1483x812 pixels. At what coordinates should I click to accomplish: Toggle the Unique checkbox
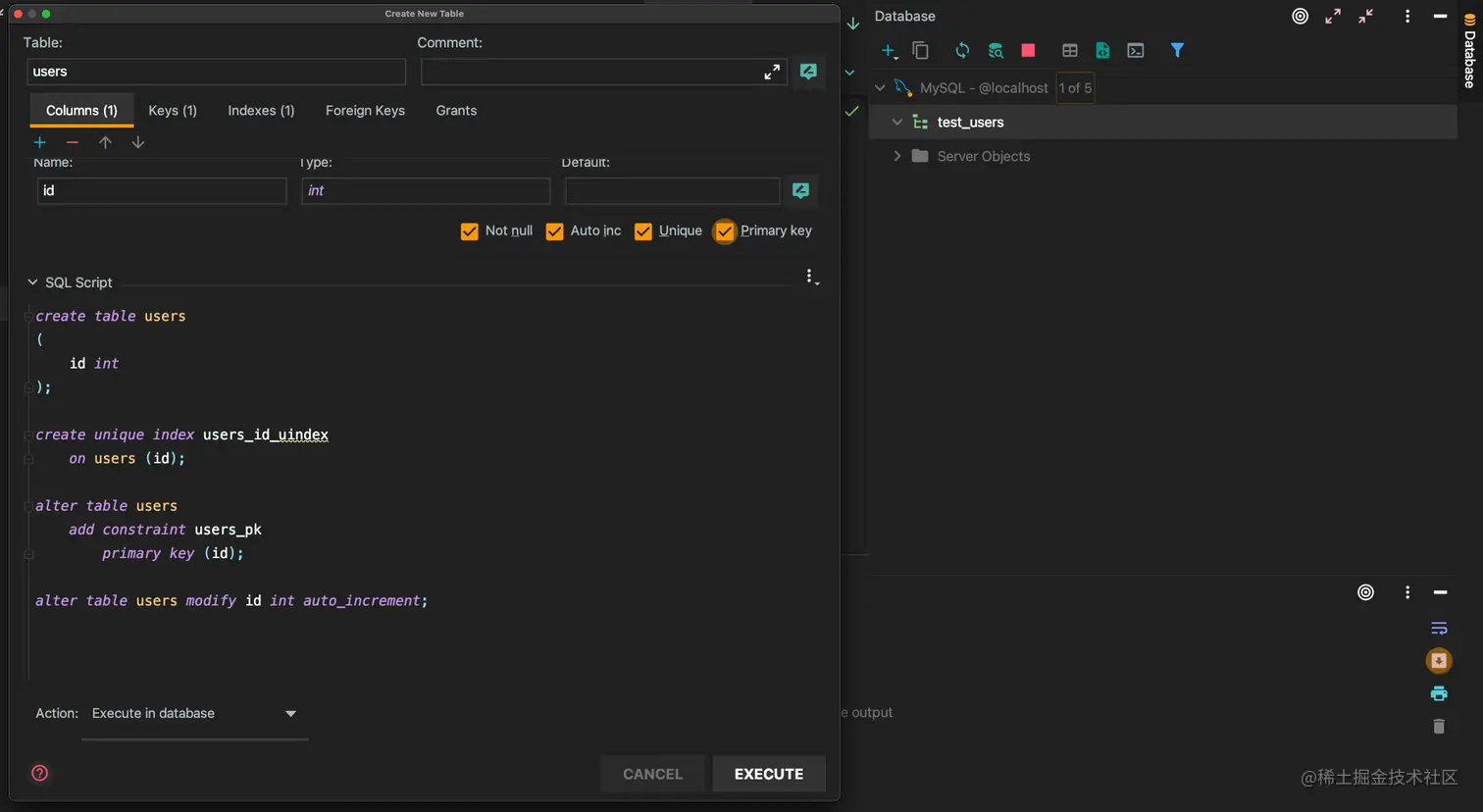click(643, 231)
